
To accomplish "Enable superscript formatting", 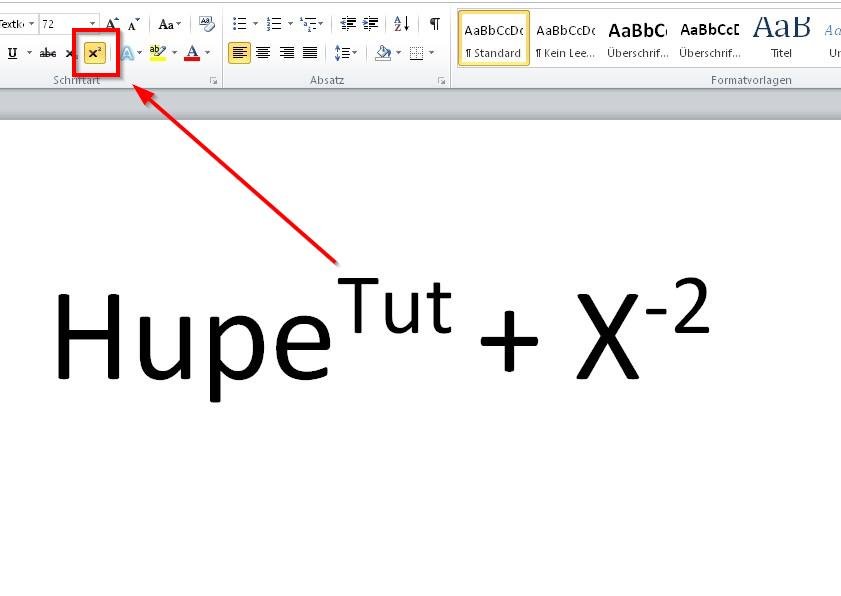I will tap(95, 53).
